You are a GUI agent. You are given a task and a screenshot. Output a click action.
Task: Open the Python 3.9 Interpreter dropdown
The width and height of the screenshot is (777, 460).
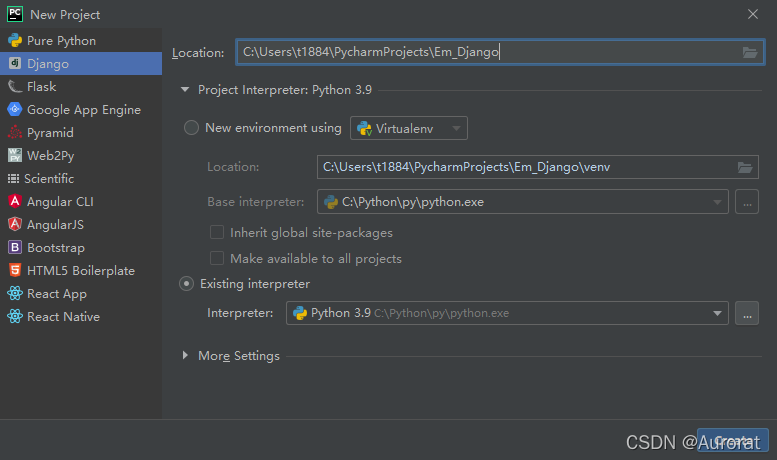(x=507, y=313)
